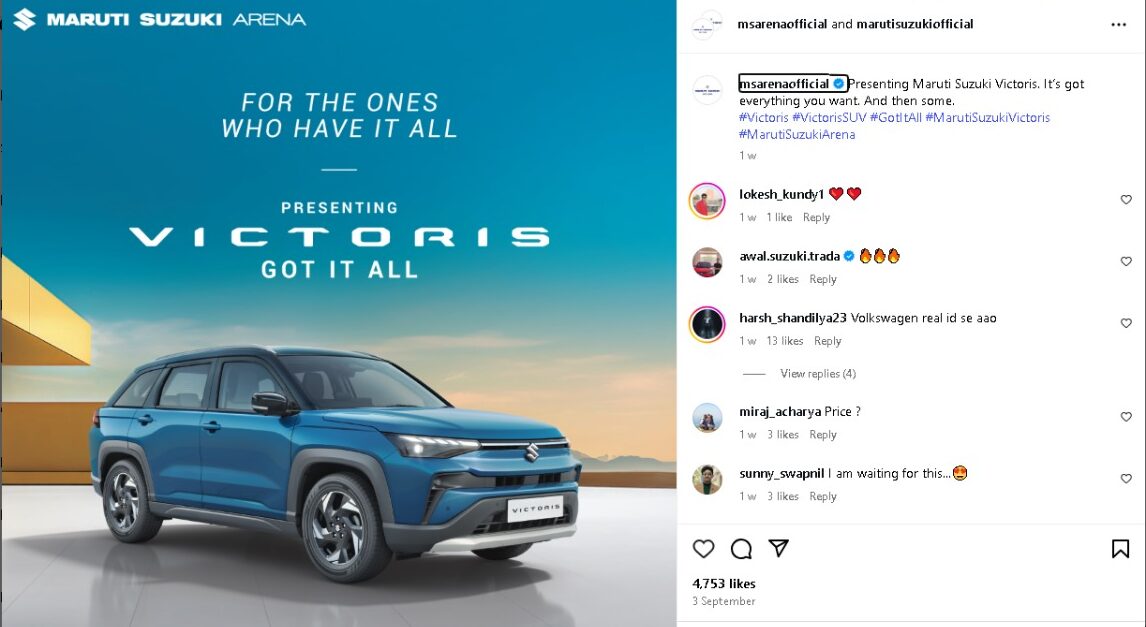1146x627 pixels.
Task: Reply to miraj_acharya's Price comment
Action: (823, 434)
